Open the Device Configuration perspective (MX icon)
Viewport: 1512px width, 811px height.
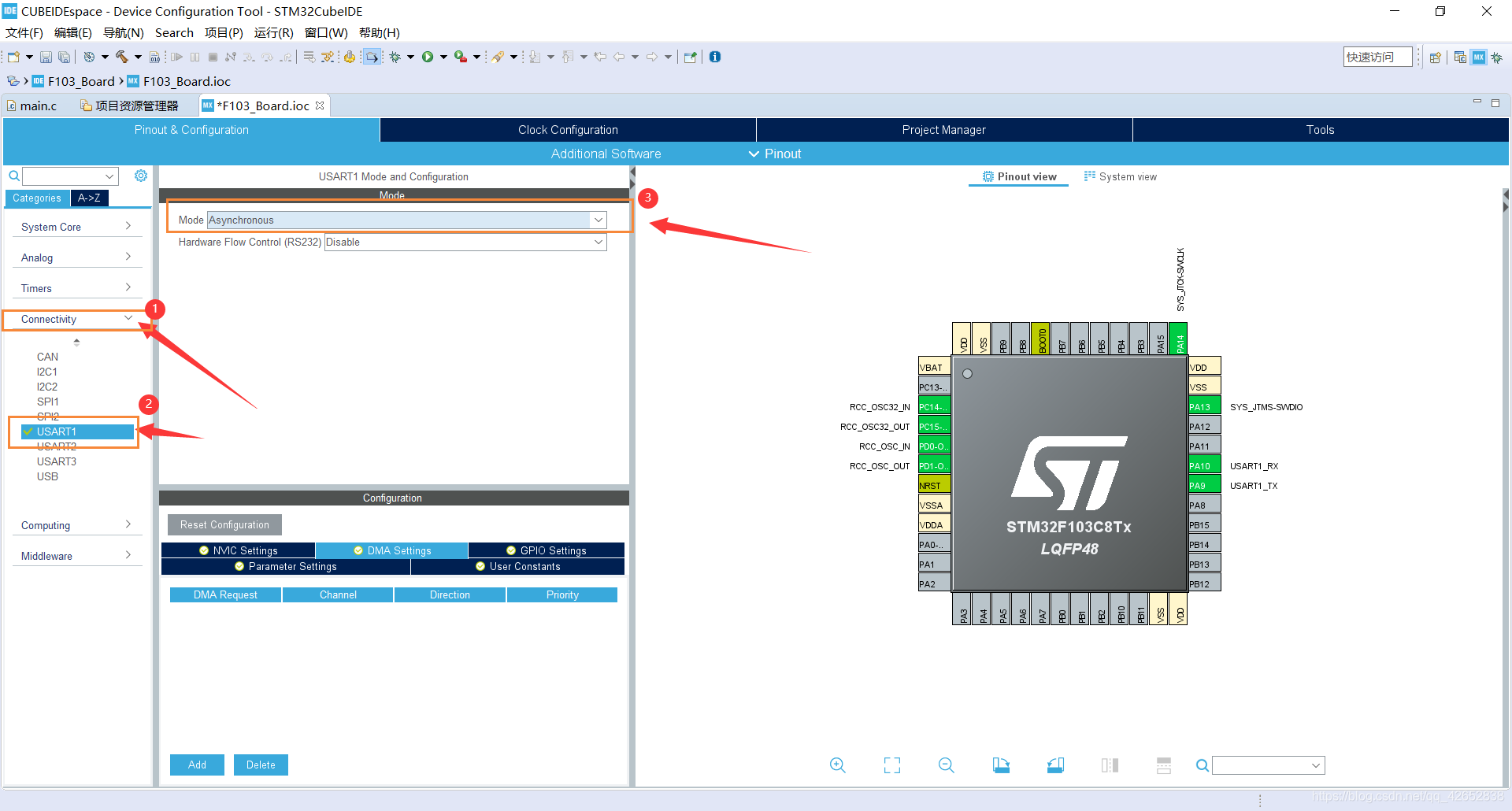point(1479,57)
